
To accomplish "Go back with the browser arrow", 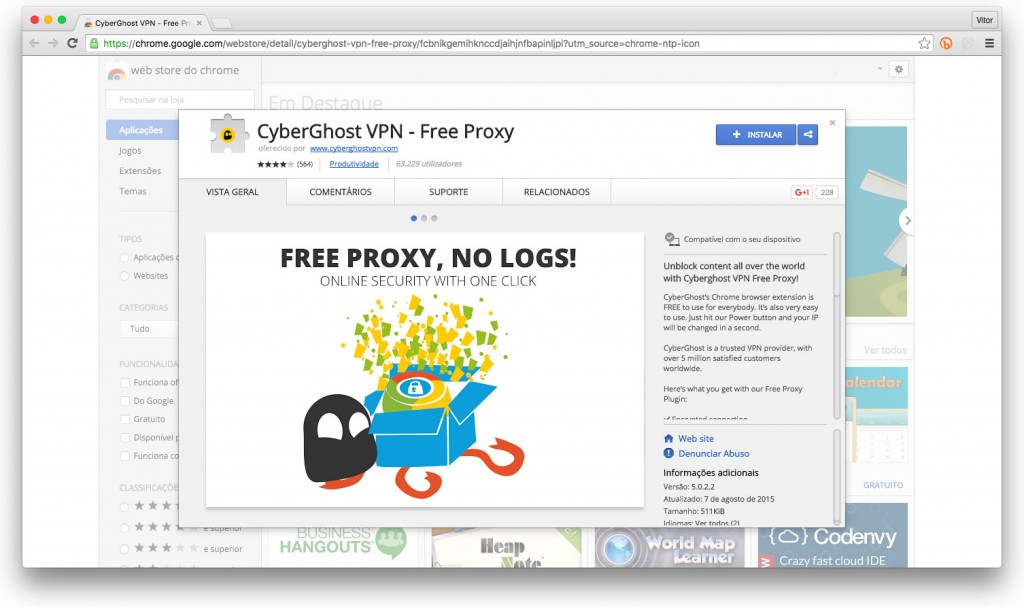I will [34, 43].
